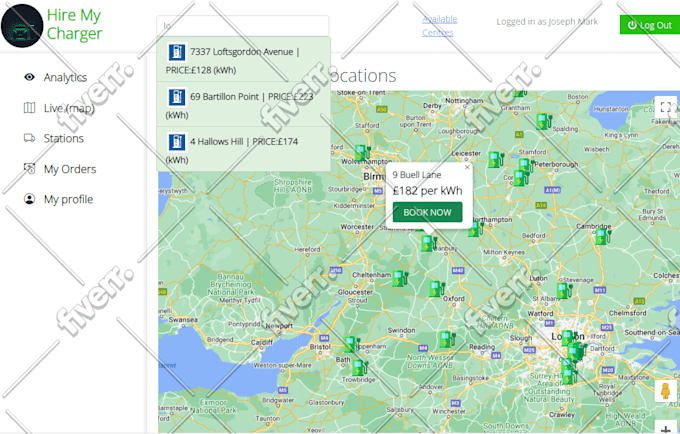Click the Analytics eye icon
680x434 pixels.
tap(29, 77)
